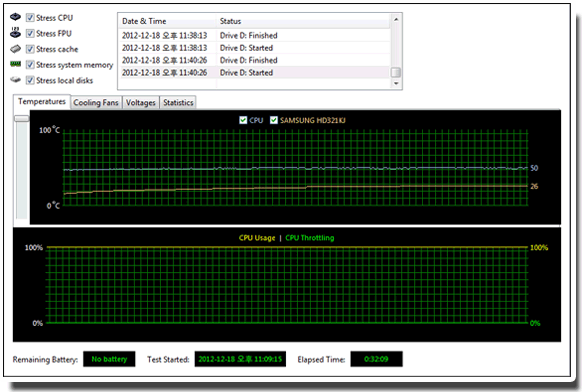582x392 pixels.
Task: Click the log scrollbar down arrow
Action: pos(396,83)
